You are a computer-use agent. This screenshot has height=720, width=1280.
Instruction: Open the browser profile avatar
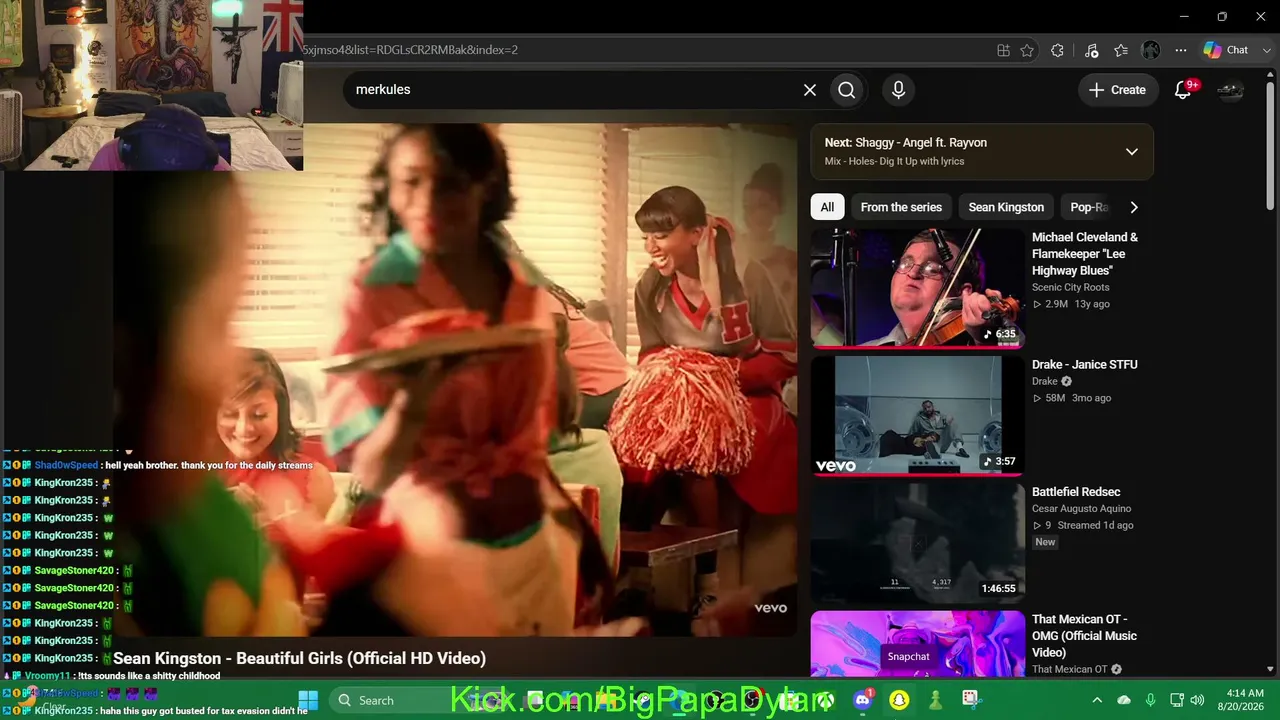coord(1151,50)
